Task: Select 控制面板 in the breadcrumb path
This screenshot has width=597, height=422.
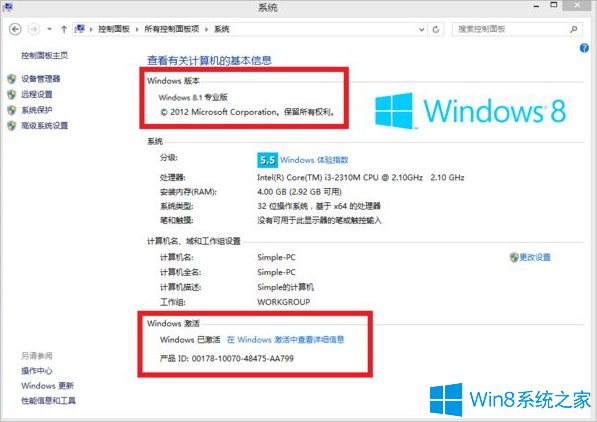Action: (114, 29)
